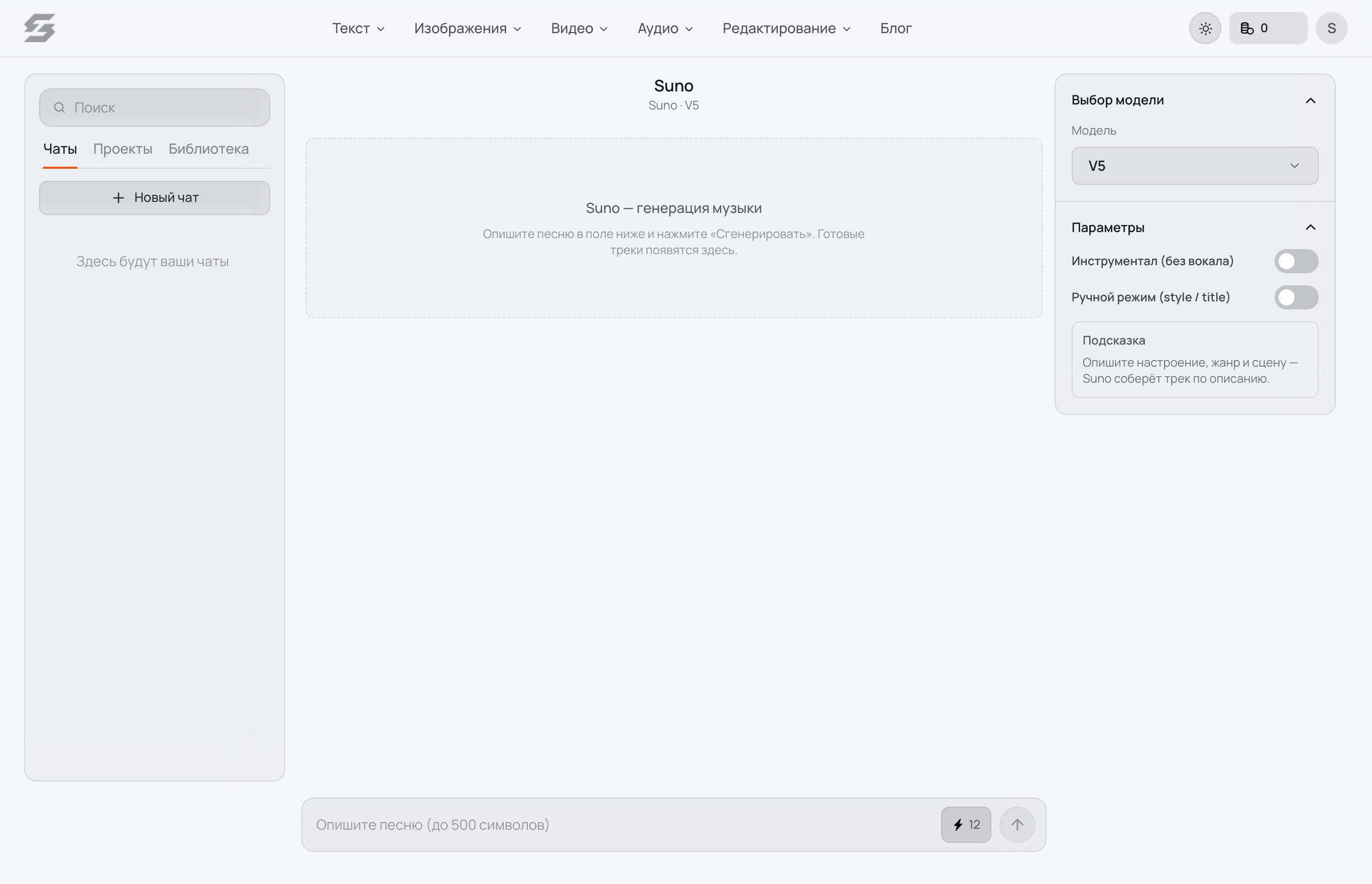Switch to the Чаты tab
This screenshot has width=1372, height=884.
(60, 149)
